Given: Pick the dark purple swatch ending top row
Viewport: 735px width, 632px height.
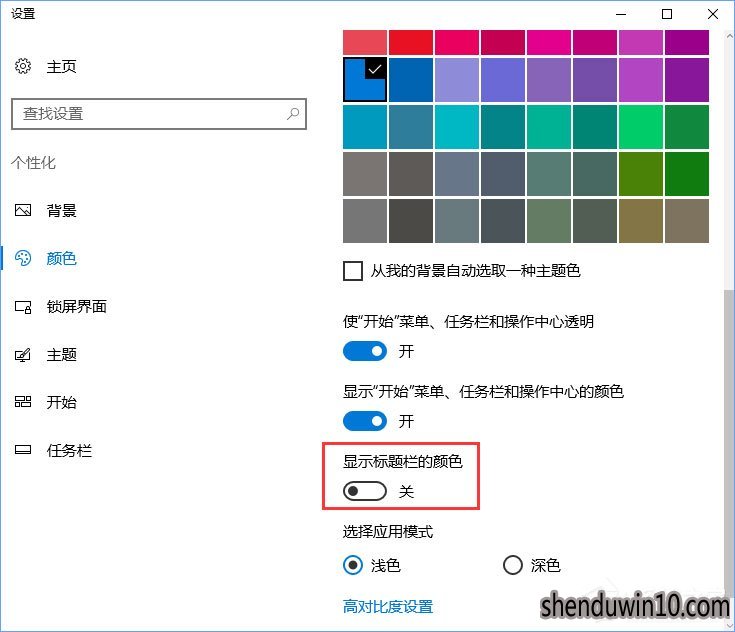Looking at the screenshot, I should [x=687, y=42].
